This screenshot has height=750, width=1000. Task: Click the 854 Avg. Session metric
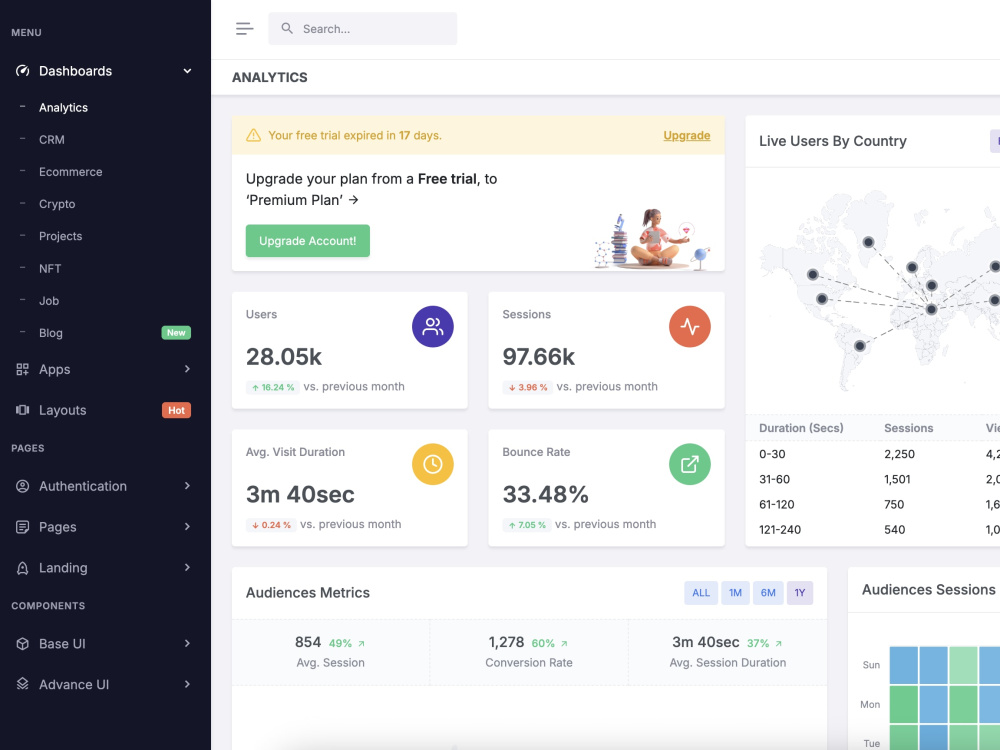click(330, 652)
